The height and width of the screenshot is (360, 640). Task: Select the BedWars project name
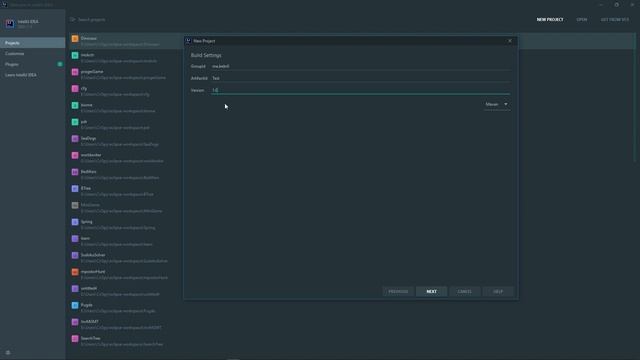pyautogui.click(x=89, y=172)
